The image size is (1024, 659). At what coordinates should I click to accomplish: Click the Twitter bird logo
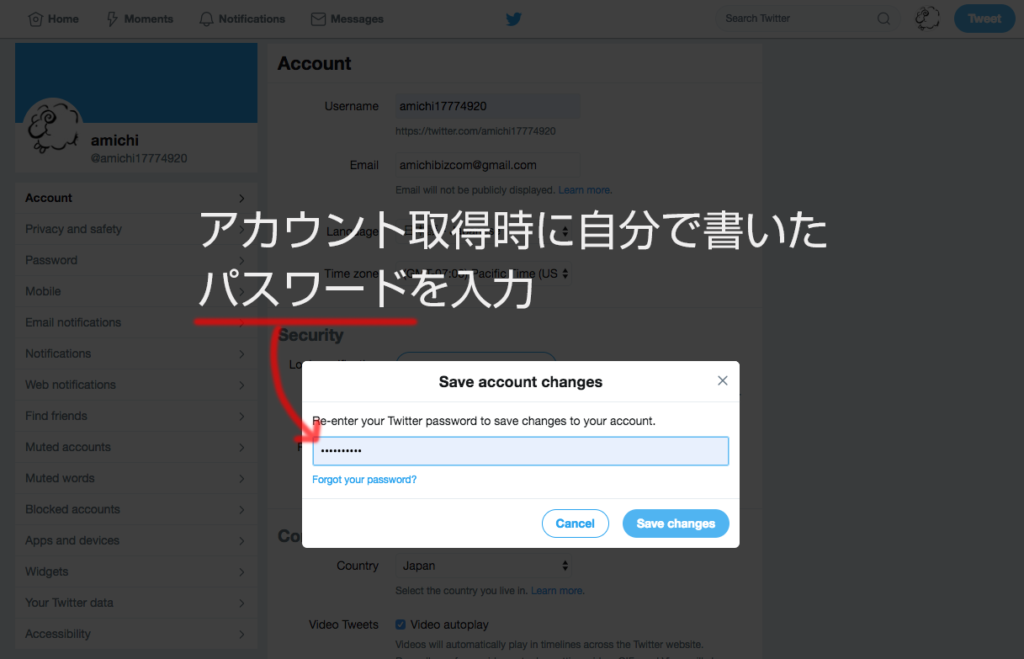514,19
